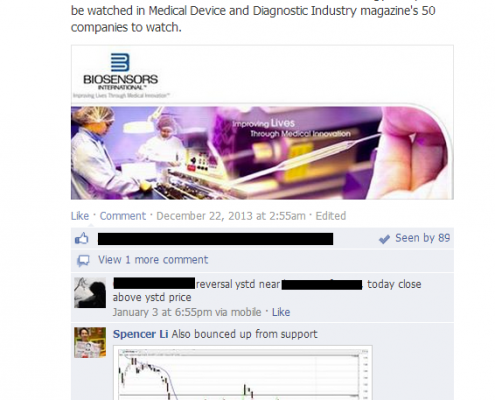
Task: Open Spencer Li's stock chart image
Action: coord(243,373)
